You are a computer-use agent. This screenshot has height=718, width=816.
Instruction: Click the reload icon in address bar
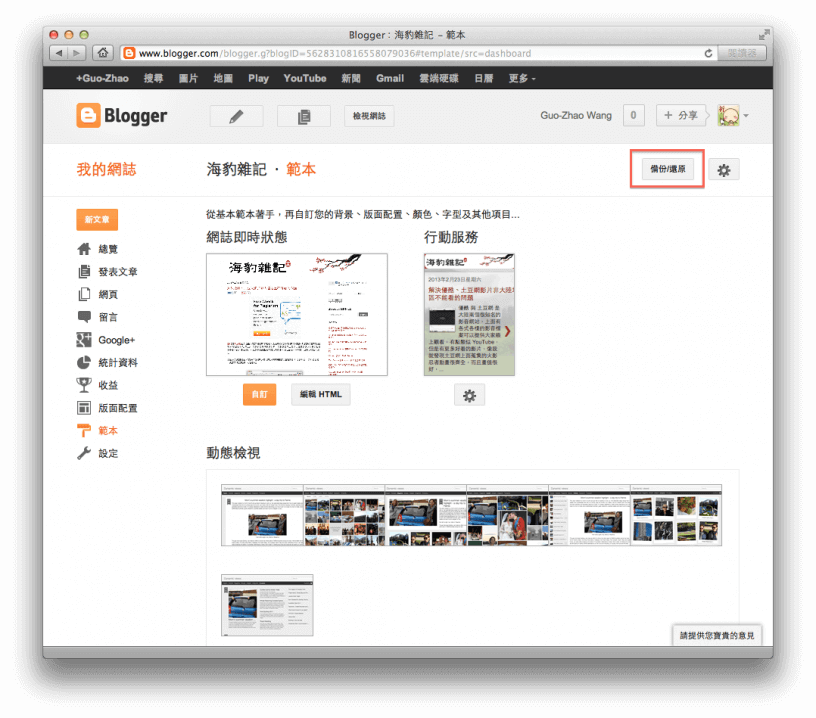pyautogui.click(x=708, y=53)
